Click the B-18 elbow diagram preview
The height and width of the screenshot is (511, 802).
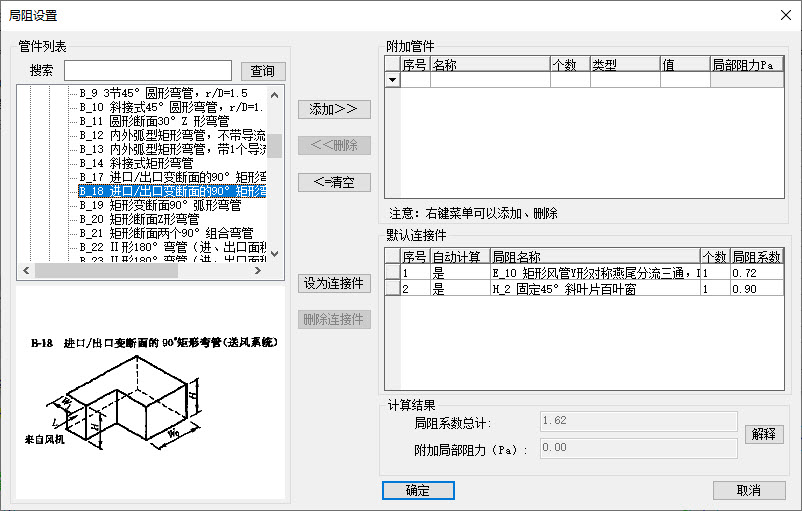click(150, 393)
